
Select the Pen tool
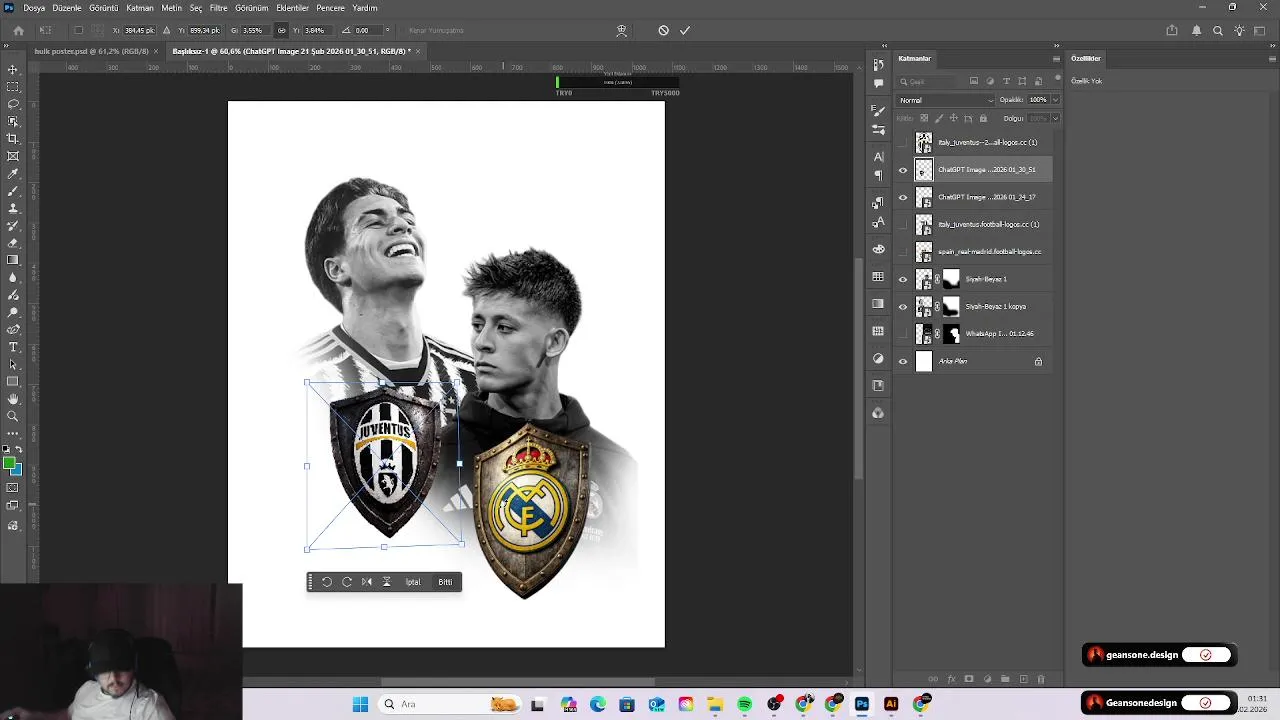click(13, 329)
